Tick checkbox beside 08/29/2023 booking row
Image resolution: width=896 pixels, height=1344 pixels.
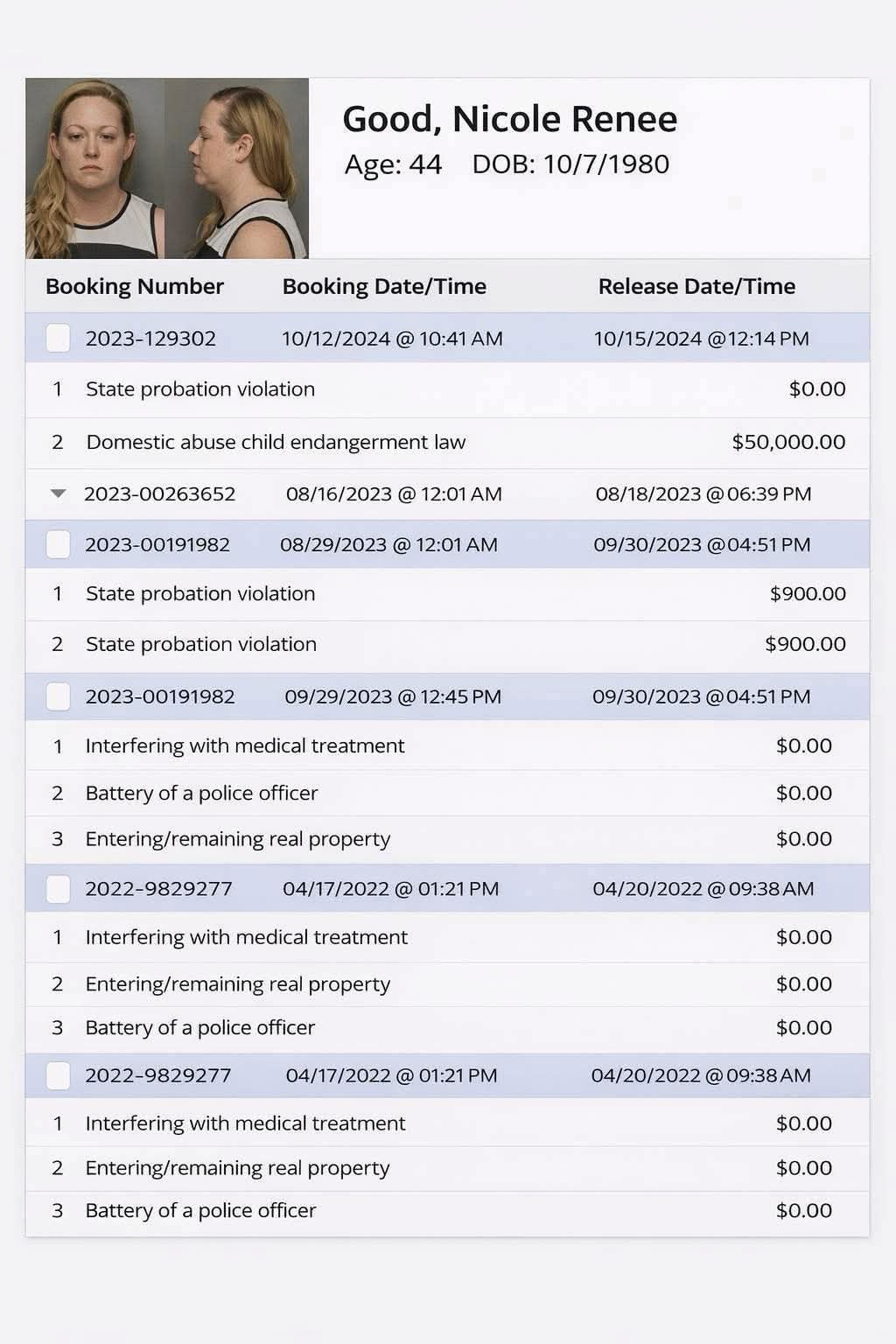point(58,544)
